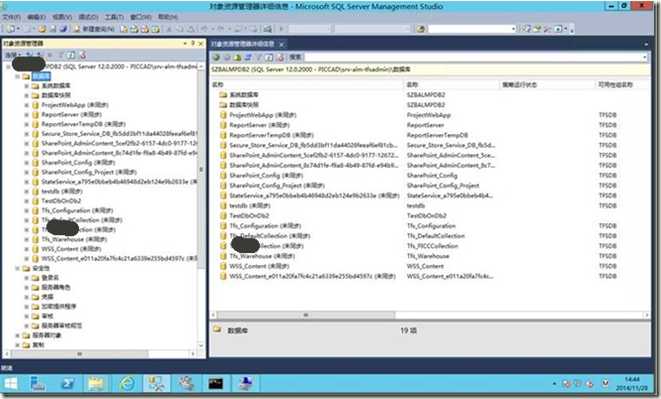Close the 对象资源管理器详细信息 tab
Image resolution: width=661 pixels, height=399 pixels.
(282, 44)
